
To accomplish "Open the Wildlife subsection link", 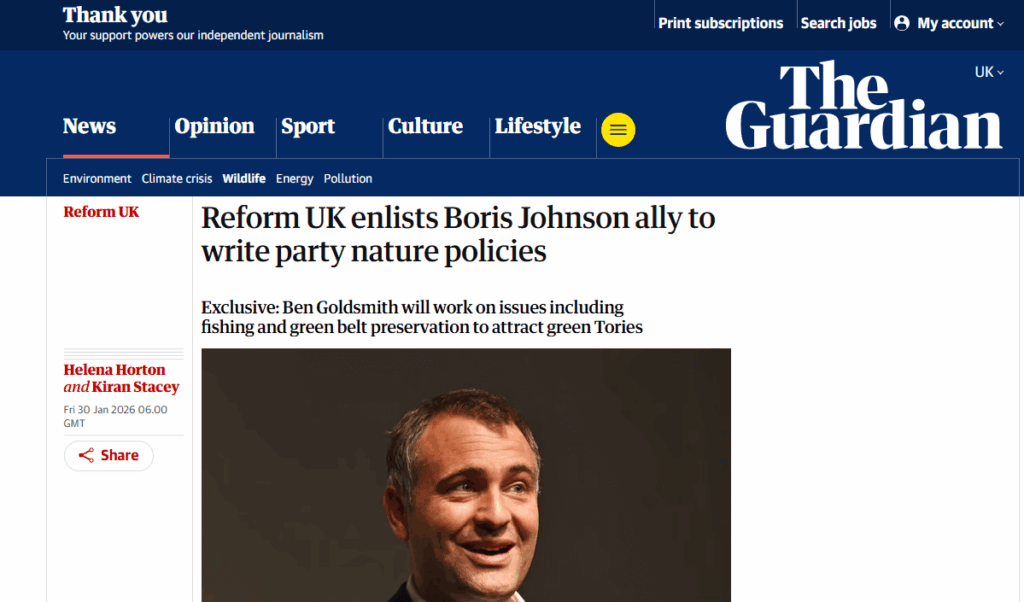I will point(244,179).
